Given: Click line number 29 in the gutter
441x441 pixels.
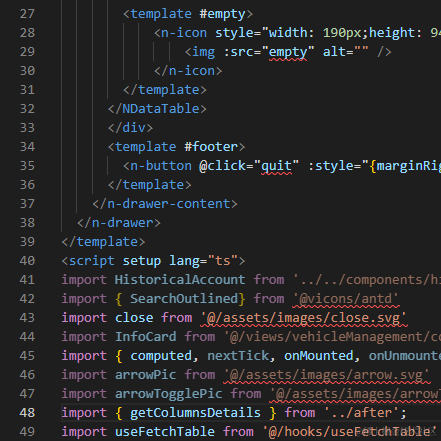Looking at the screenshot, I should coord(27,52).
